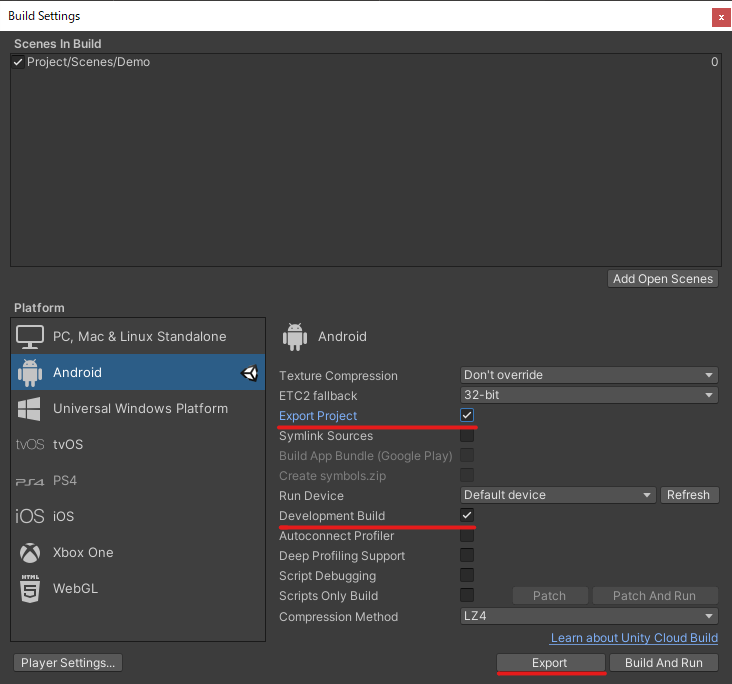732x684 pixels.
Task: Click the WebGL HTML5 icon
Action: coord(30,589)
